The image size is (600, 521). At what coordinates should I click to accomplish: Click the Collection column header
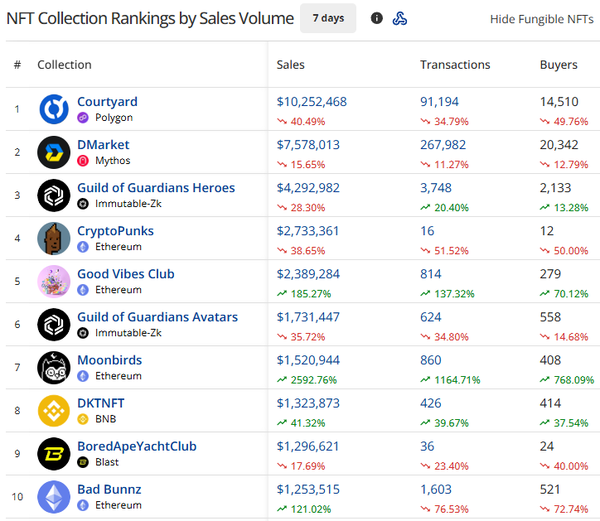point(64,65)
